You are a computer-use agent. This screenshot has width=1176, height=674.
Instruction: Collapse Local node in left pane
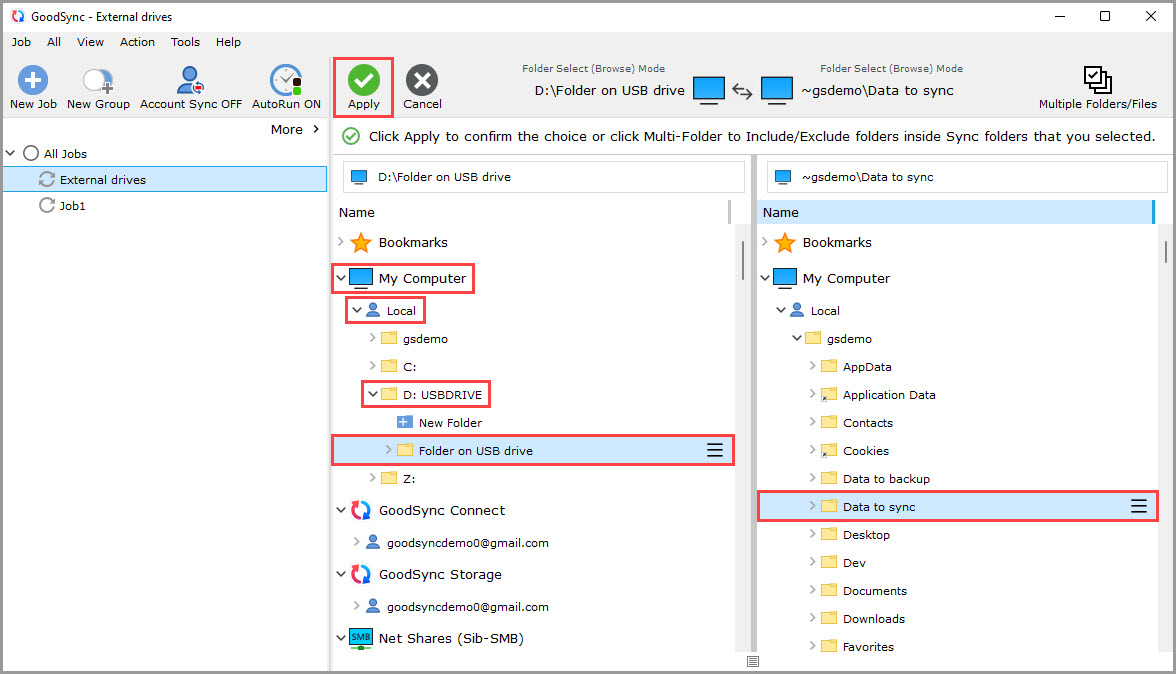pyautogui.click(x=357, y=310)
